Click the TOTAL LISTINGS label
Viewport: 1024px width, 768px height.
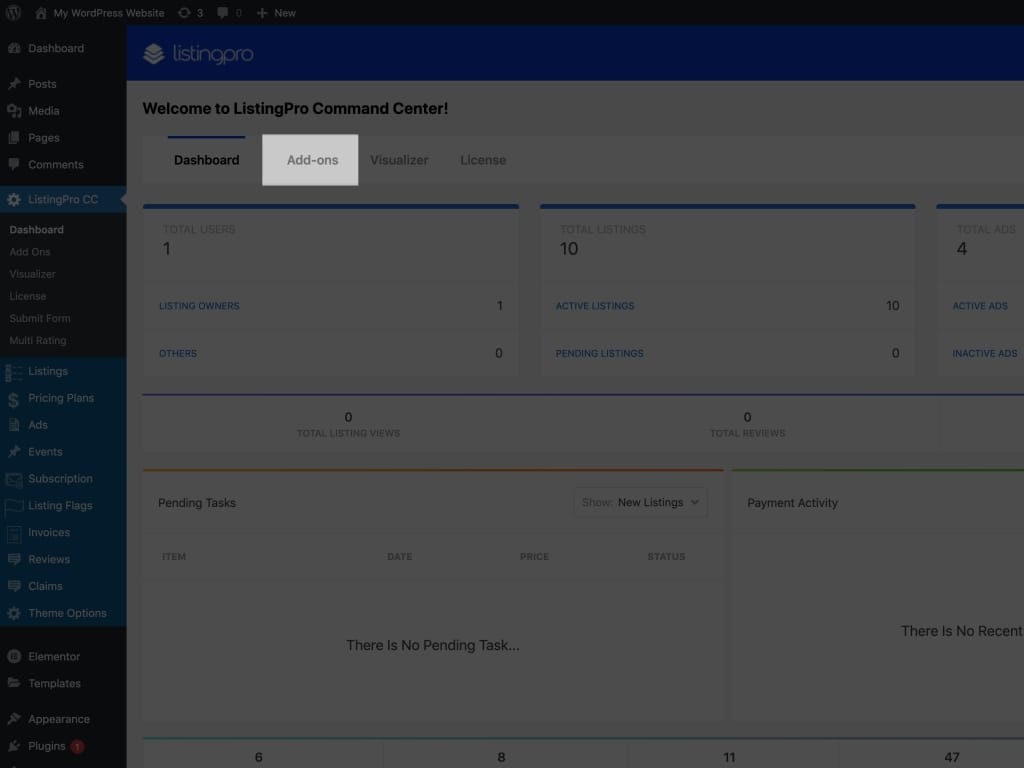(x=603, y=229)
